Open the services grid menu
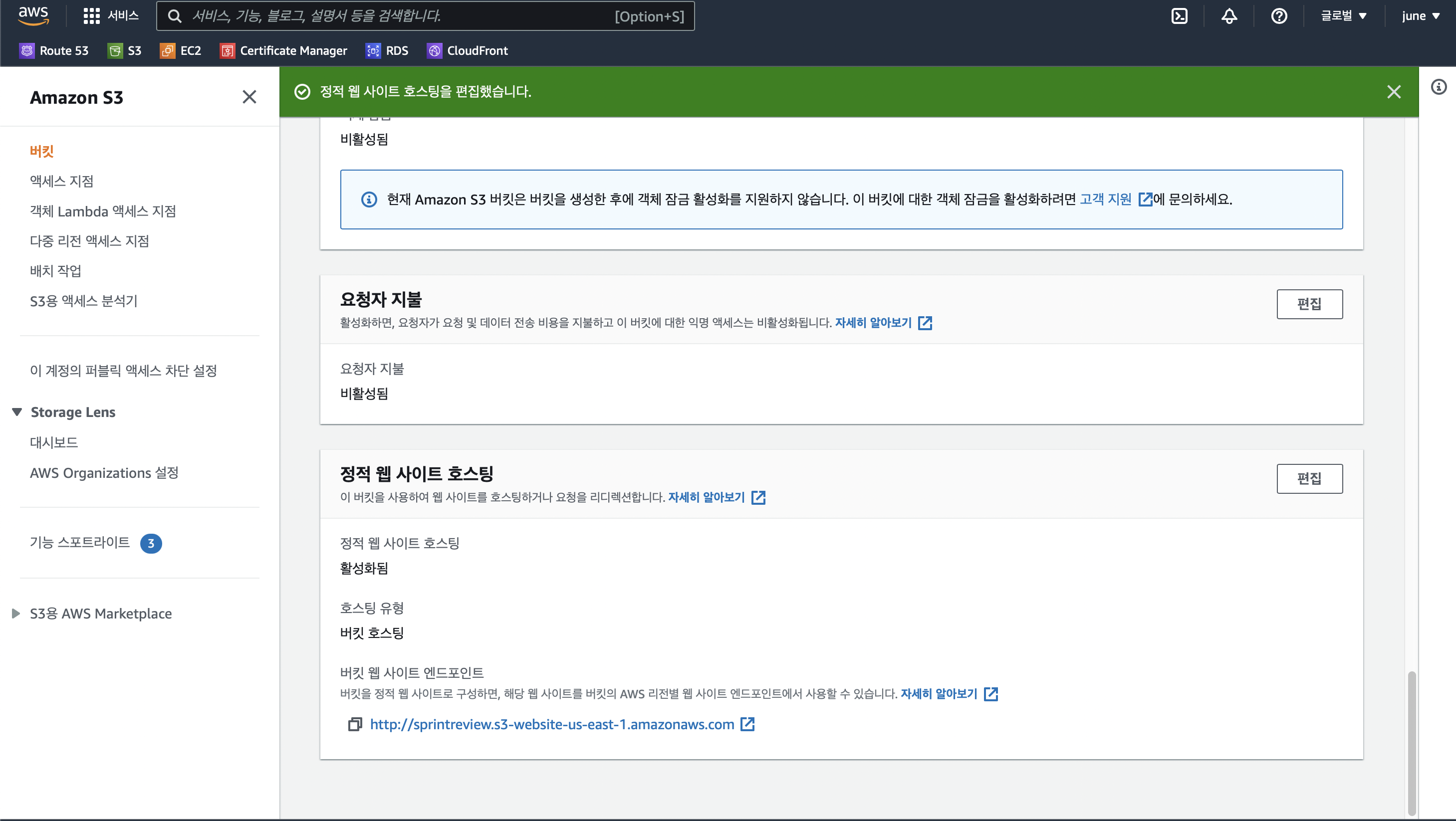This screenshot has width=1456, height=821. coord(92,16)
